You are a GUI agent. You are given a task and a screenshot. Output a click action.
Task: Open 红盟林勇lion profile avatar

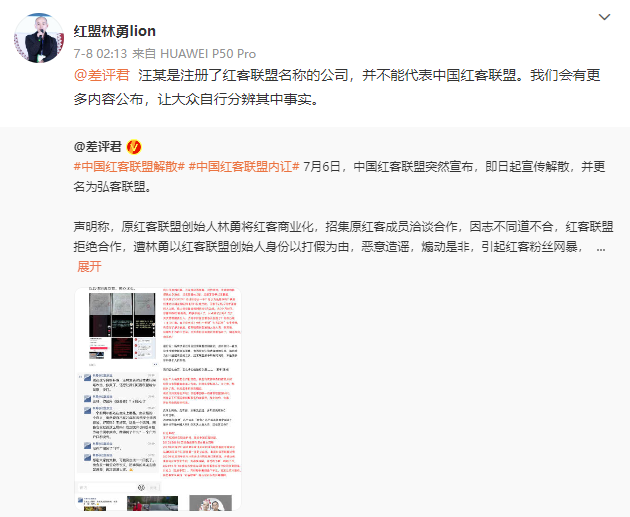[x=39, y=38]
